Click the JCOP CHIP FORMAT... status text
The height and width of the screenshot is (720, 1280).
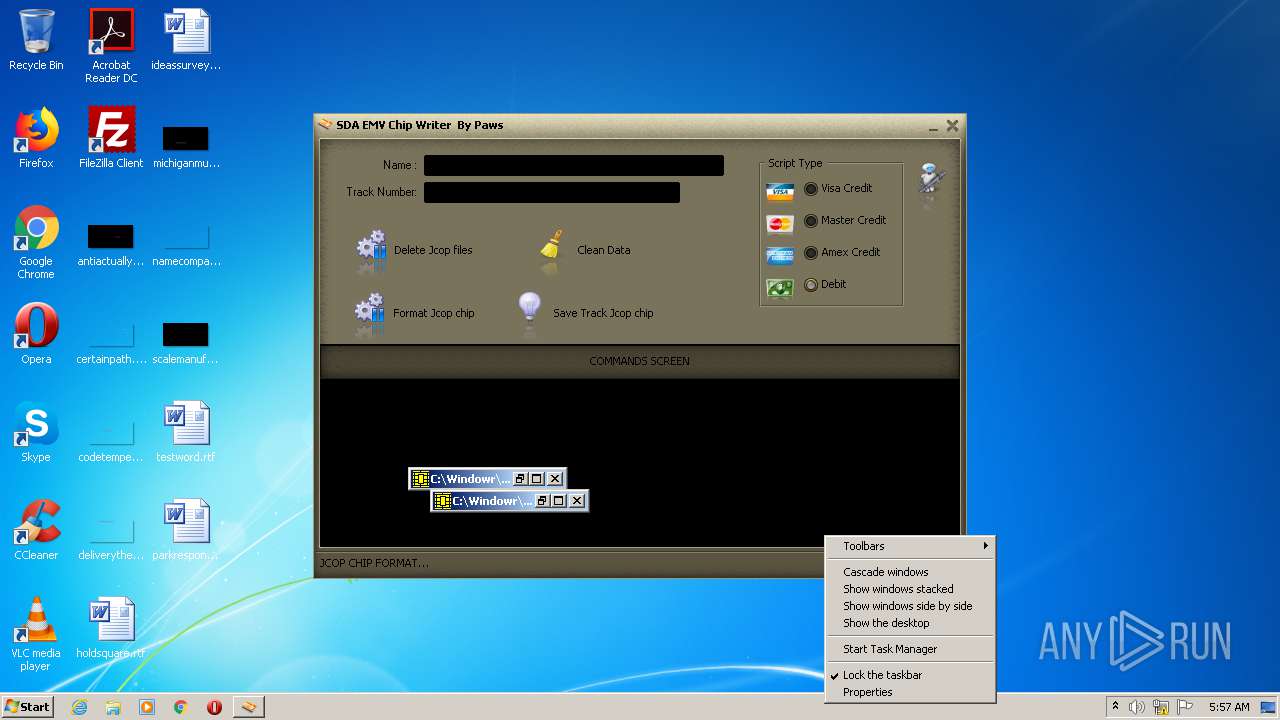(374, 563)
